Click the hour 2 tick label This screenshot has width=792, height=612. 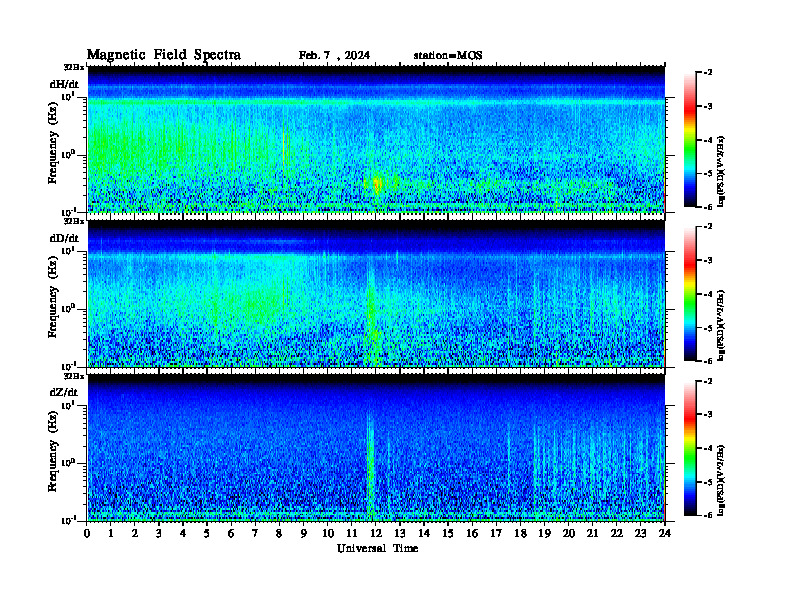pos(135,534)
